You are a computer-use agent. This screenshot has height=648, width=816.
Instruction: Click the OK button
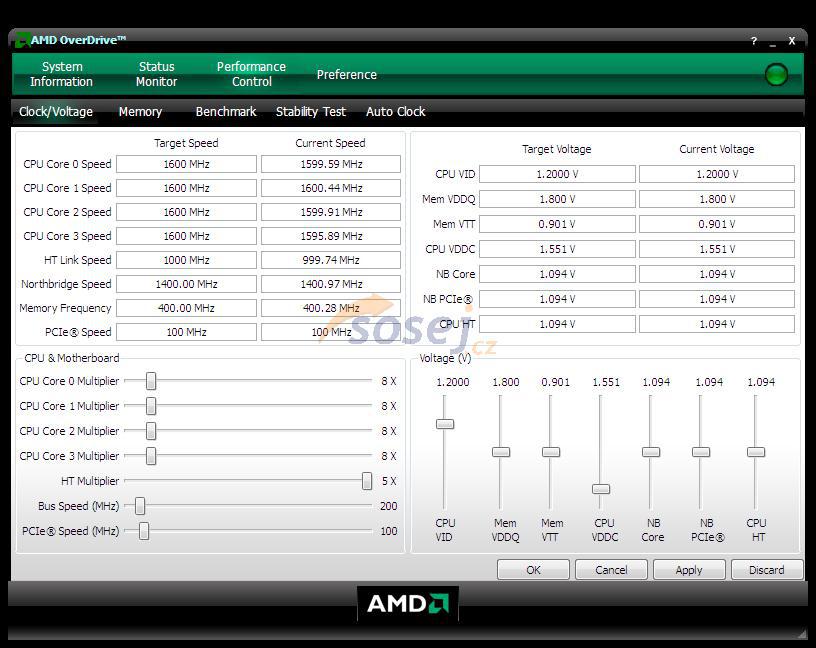tap(533, 569)
